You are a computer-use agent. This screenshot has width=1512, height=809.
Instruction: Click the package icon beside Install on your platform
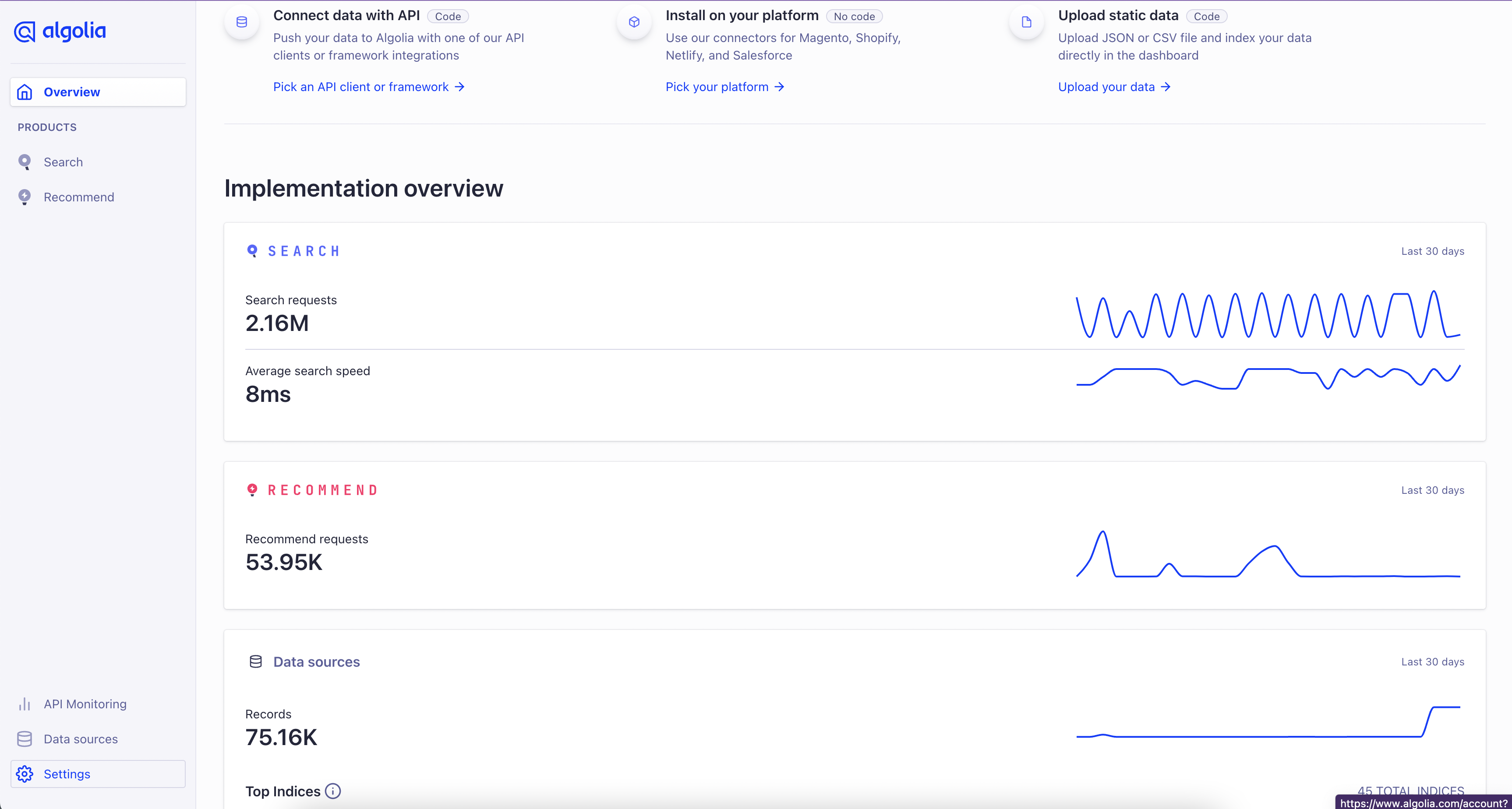coord(634,22)
